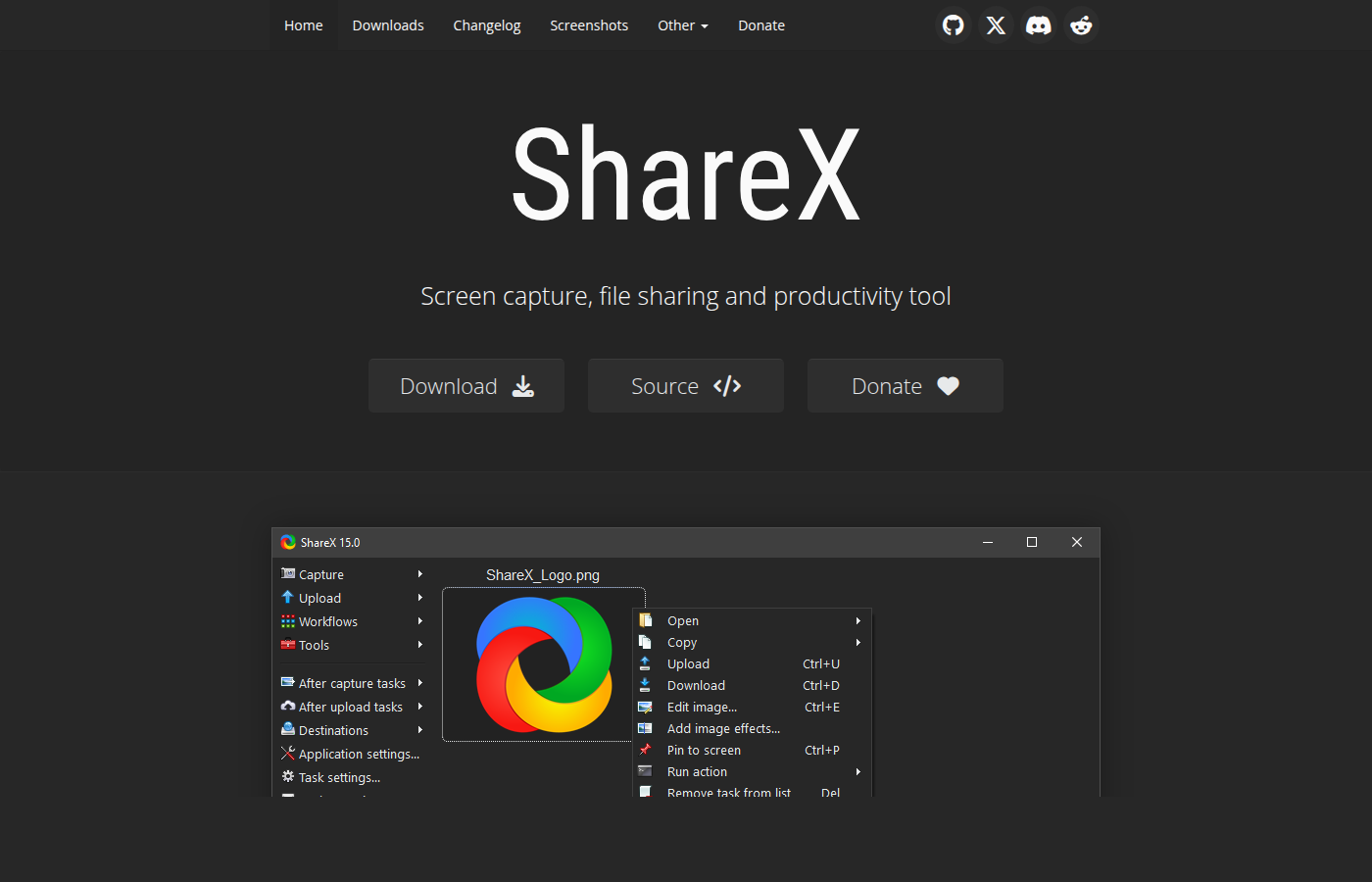This screenshot has height=882, width=1372.
Task: Select the Capture camera icon in ShareX sidebar
Action: (x=288, y=573)
